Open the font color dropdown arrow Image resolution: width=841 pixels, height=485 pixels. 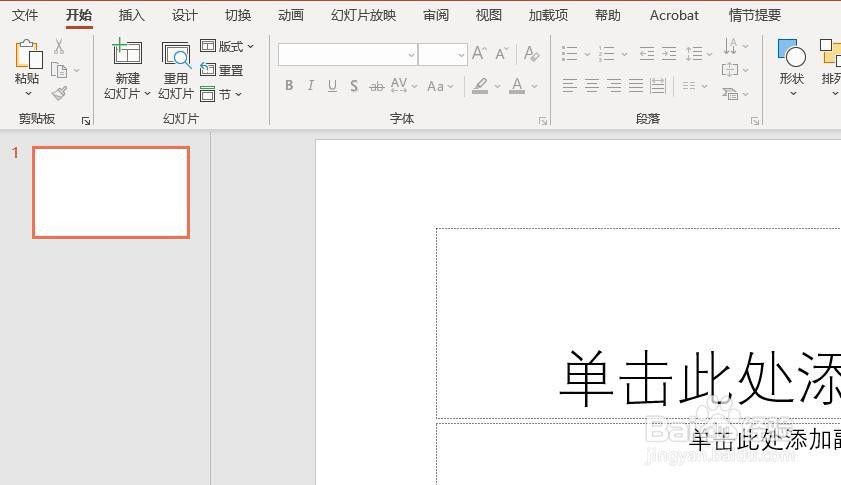coord(534,86)
